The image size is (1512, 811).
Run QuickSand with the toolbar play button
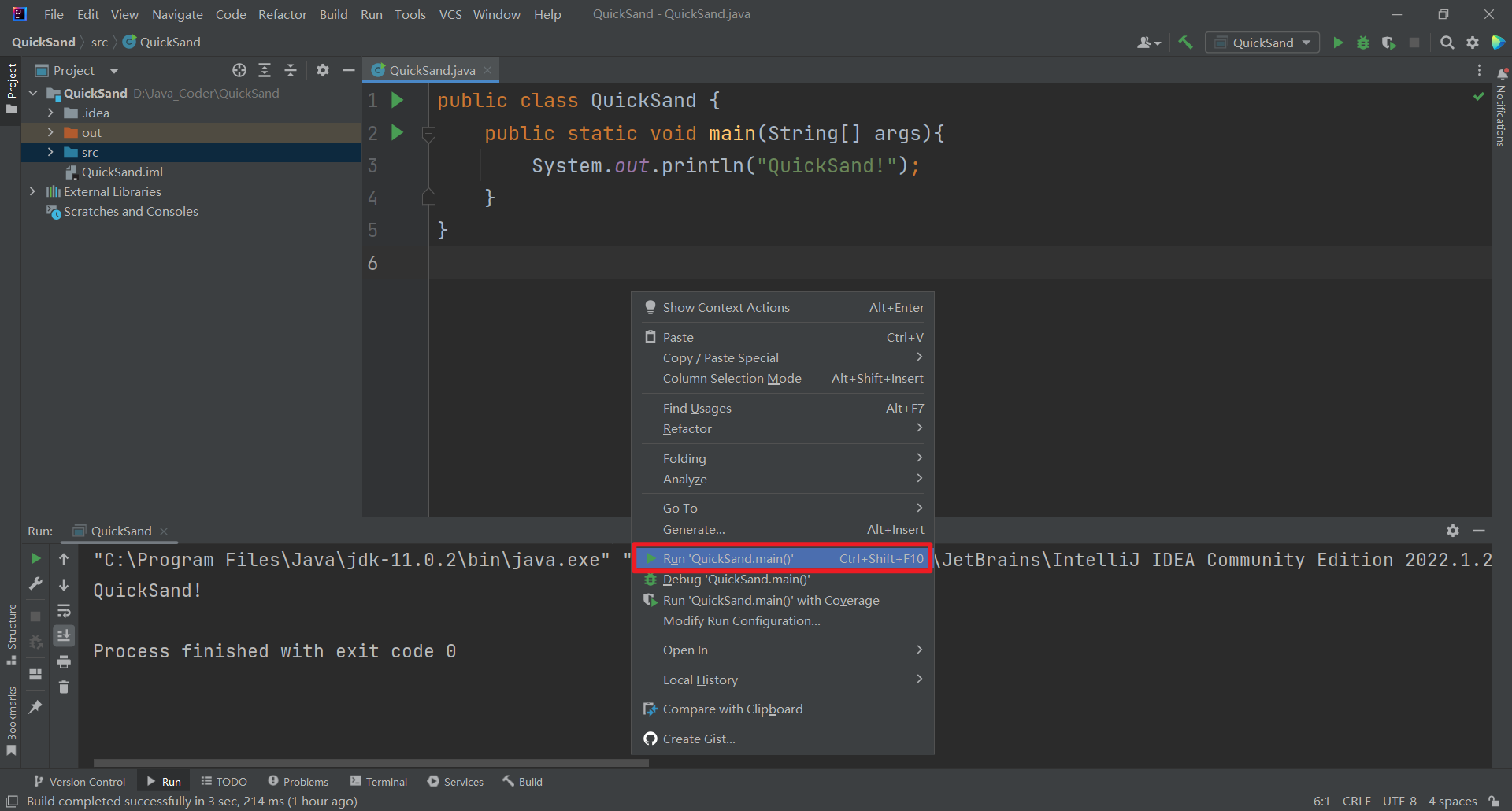(x=1338, y=43)
